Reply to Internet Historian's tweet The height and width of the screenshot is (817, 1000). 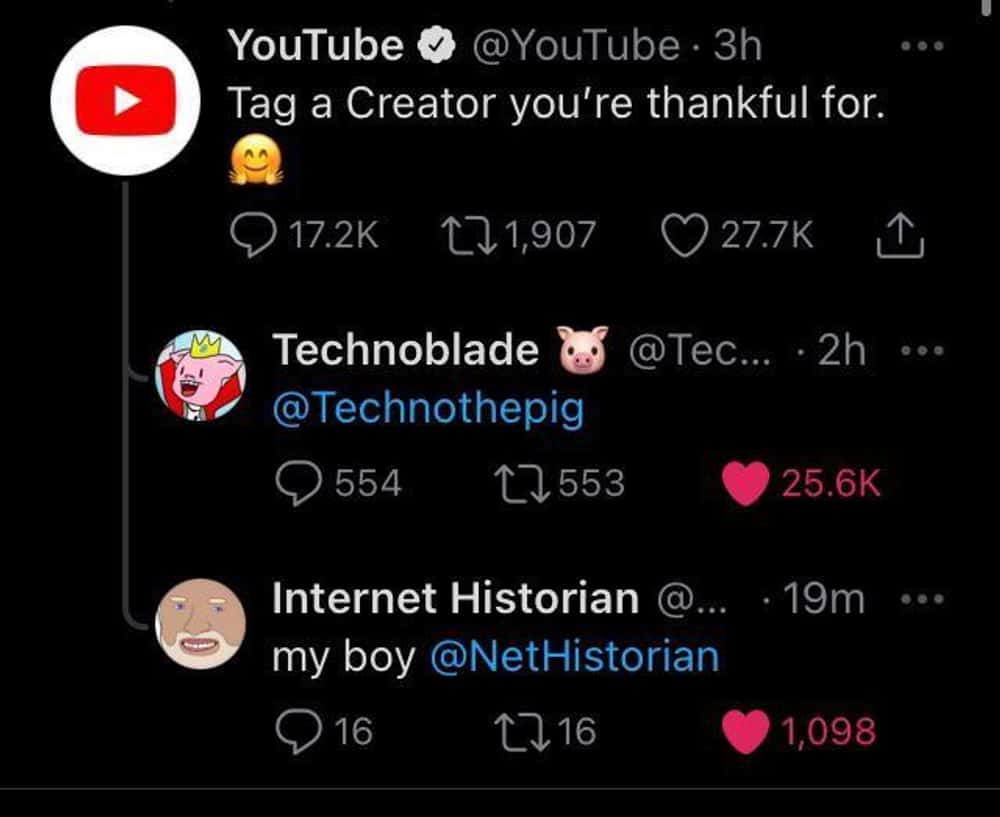coord(298,731)
